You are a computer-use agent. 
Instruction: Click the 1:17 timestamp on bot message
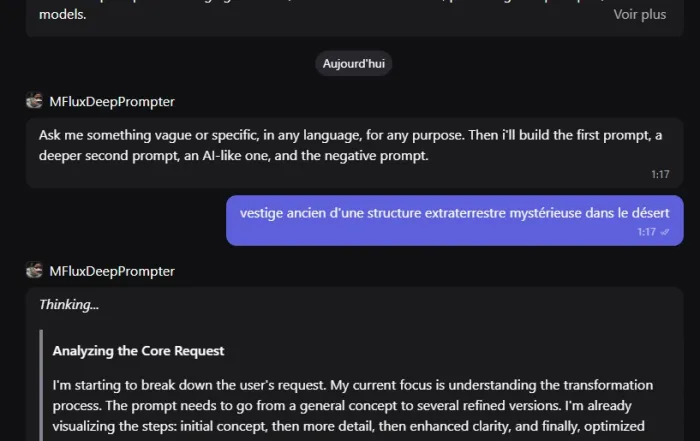coord(660,174)
